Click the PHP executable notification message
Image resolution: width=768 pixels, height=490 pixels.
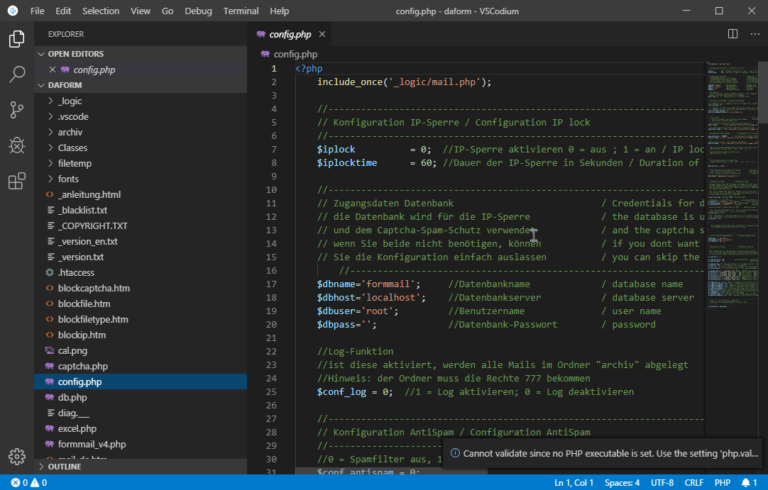click(611, 453)
